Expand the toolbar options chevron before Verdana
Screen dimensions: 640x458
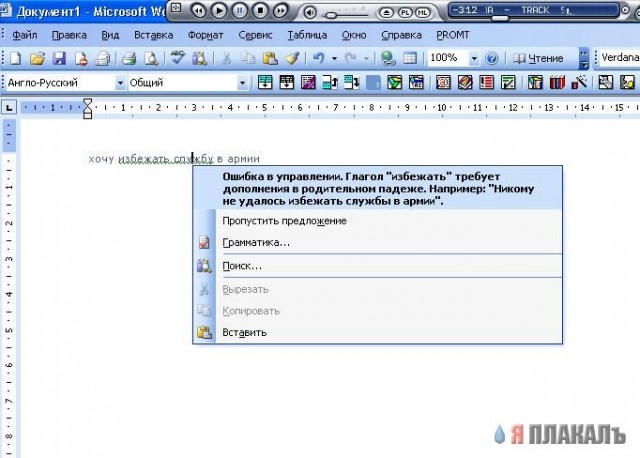(x=584, y=58)
